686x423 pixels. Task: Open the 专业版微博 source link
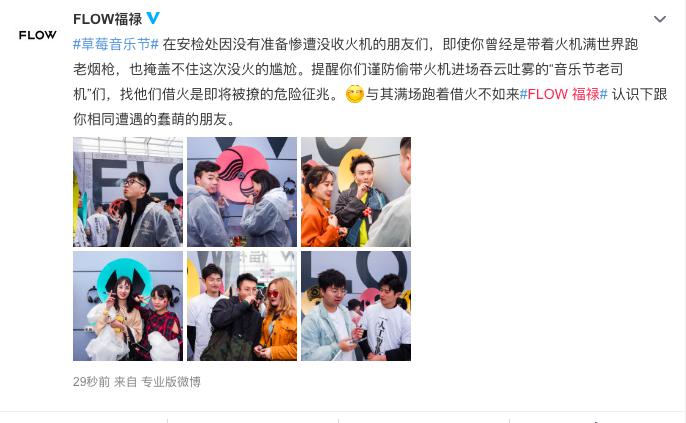tap(171, 381)
